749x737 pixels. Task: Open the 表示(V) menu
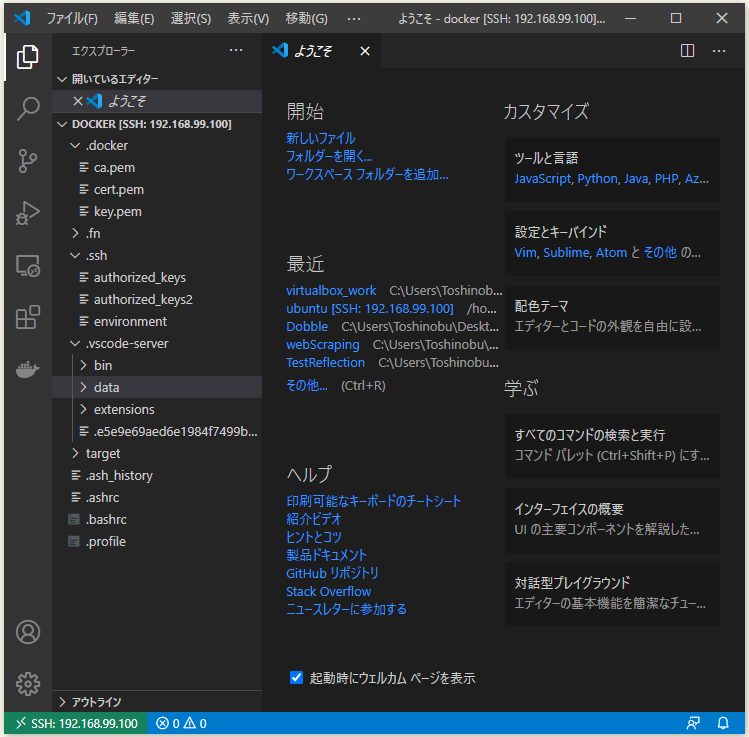[248, 19]
